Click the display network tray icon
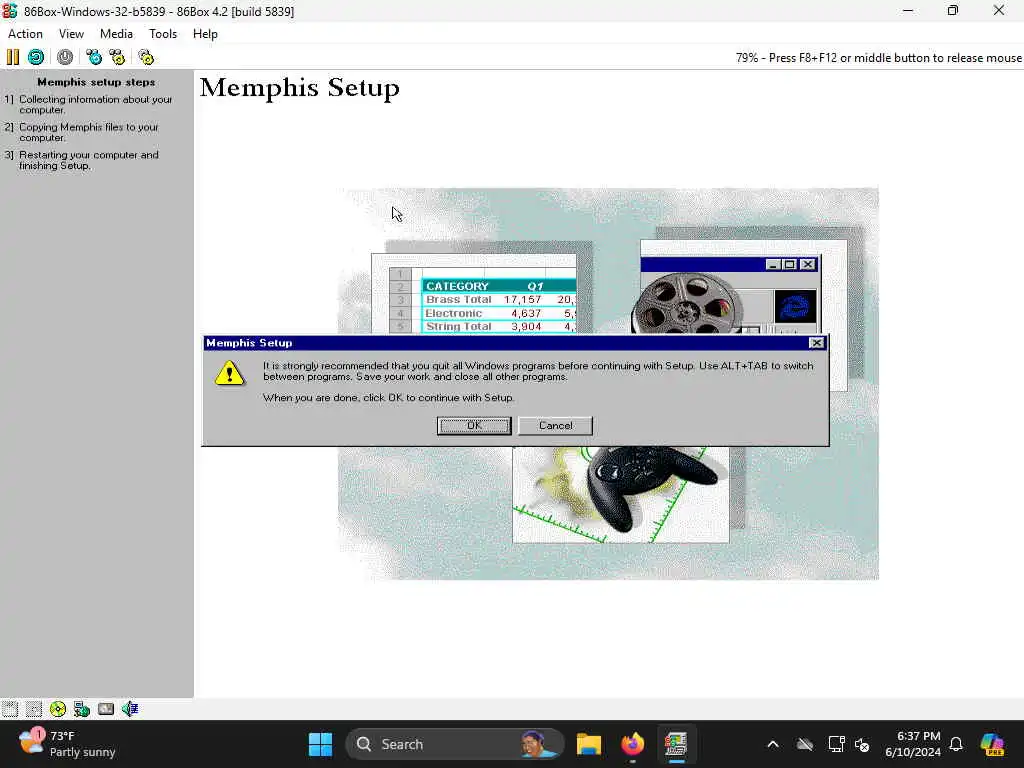This screenshot has height=768, width=1024. pos(837,744)
